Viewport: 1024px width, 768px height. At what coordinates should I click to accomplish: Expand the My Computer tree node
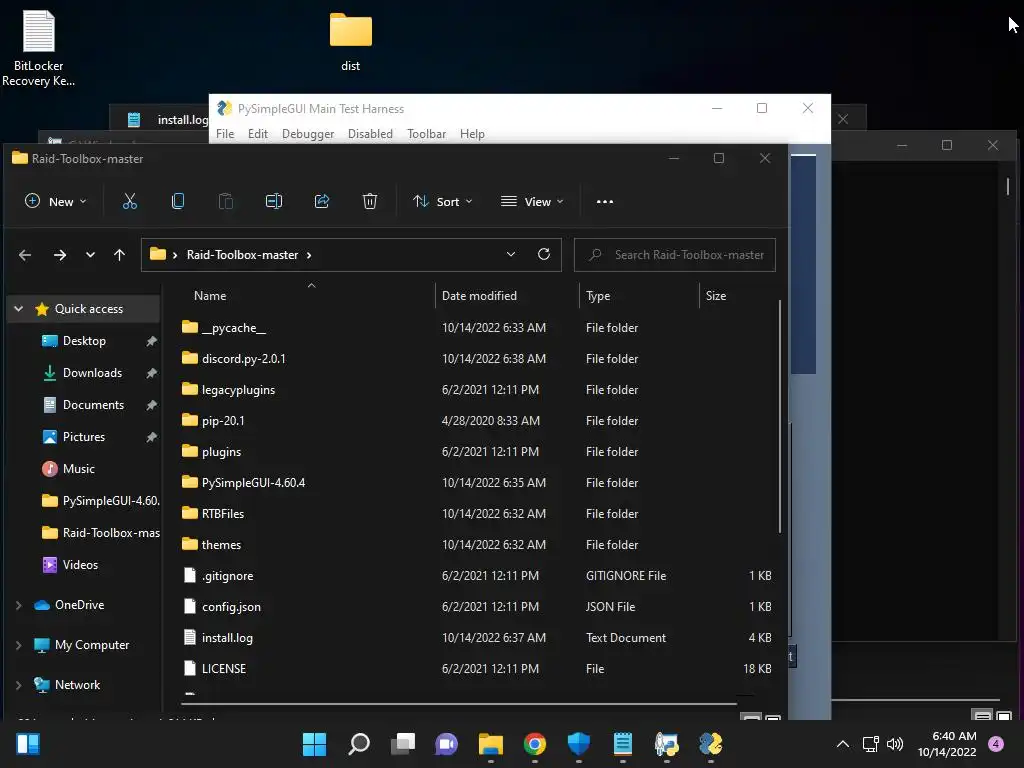(18, 645)
